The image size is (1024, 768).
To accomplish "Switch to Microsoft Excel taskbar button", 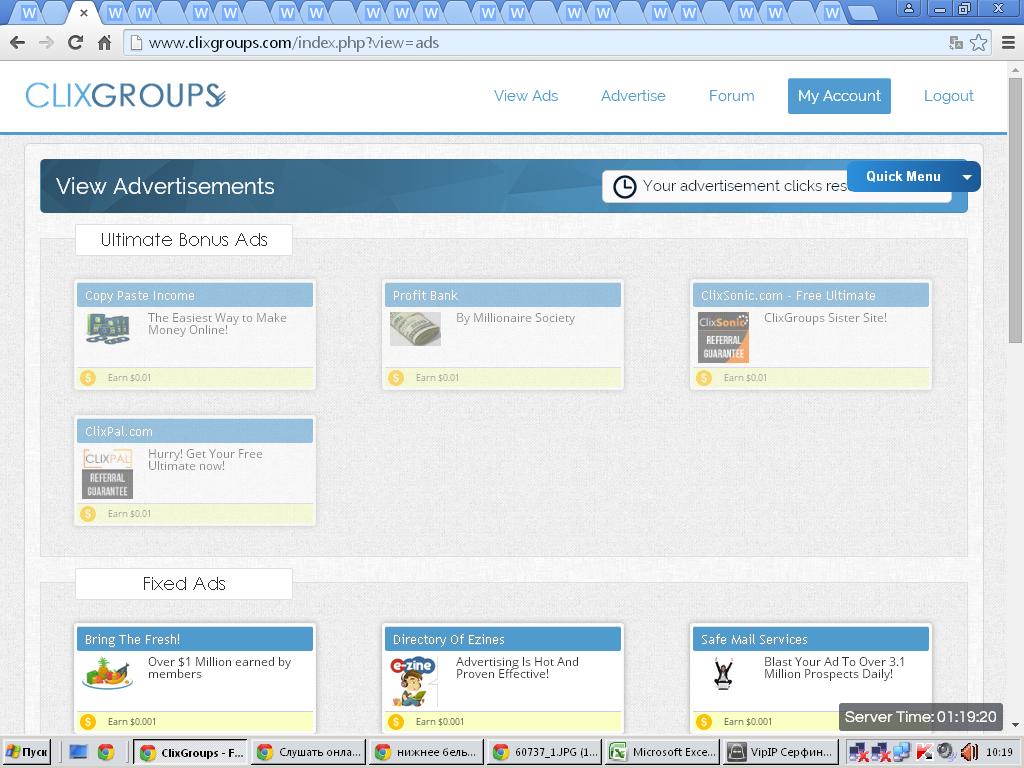I will 662,752.
